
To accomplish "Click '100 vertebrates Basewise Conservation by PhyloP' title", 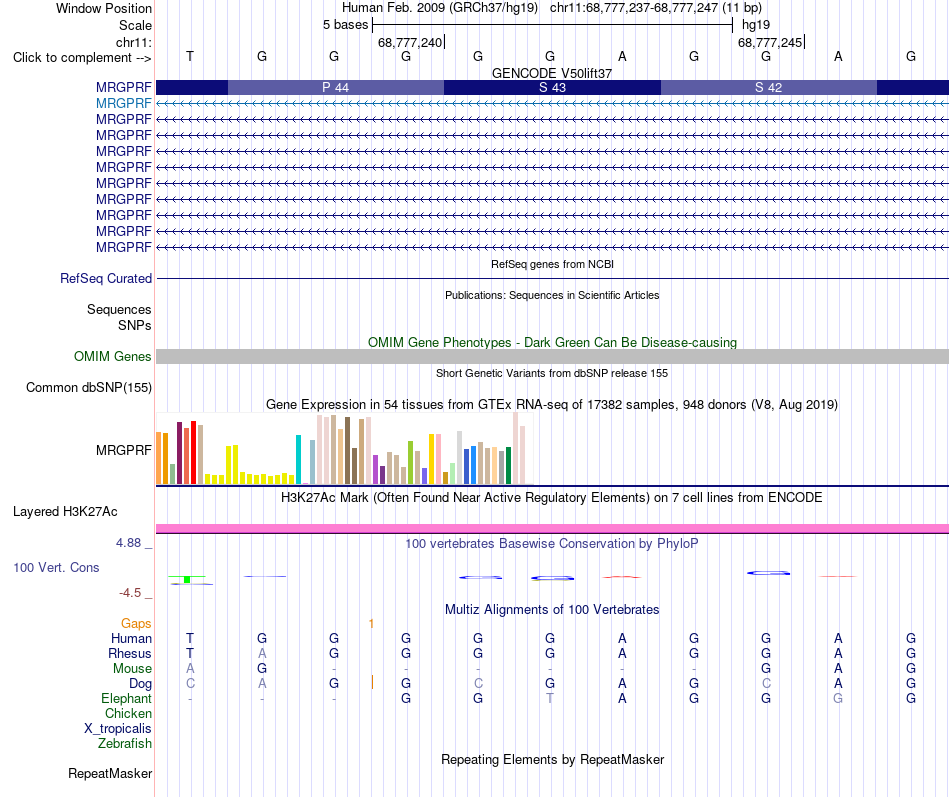I will point(552,544).
